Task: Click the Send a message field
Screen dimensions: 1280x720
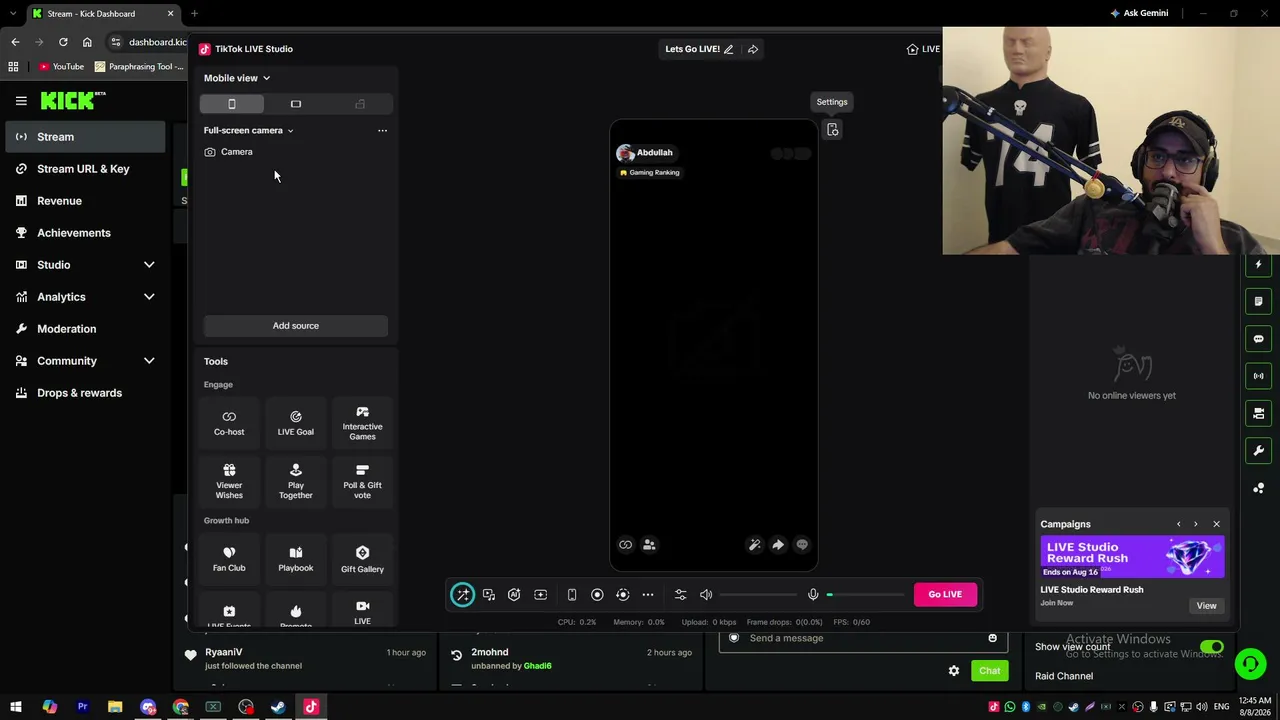Action: click(862, 639)
